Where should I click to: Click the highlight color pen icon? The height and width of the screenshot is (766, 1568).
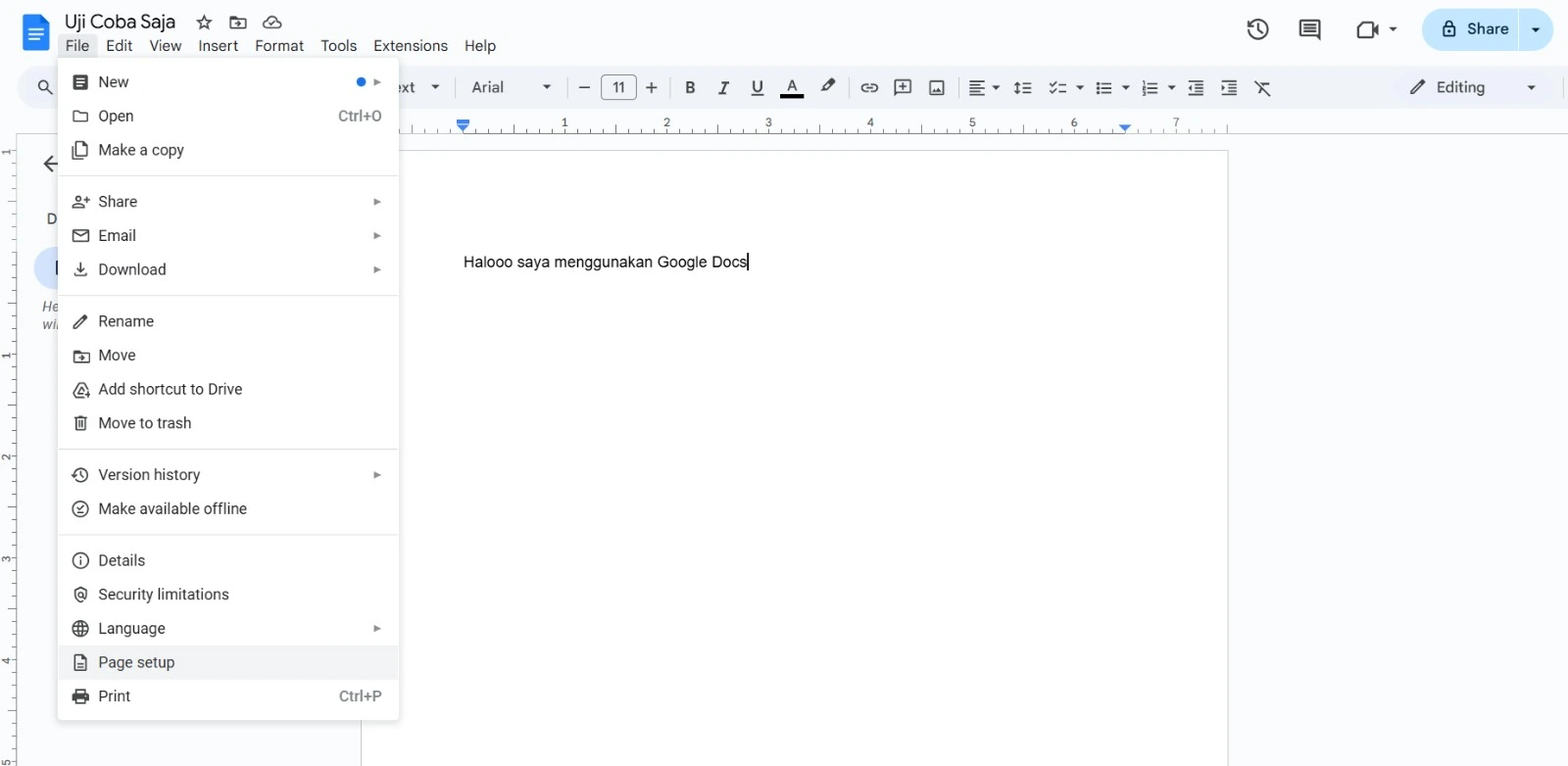pyautogui.click(x=828, y=87)
